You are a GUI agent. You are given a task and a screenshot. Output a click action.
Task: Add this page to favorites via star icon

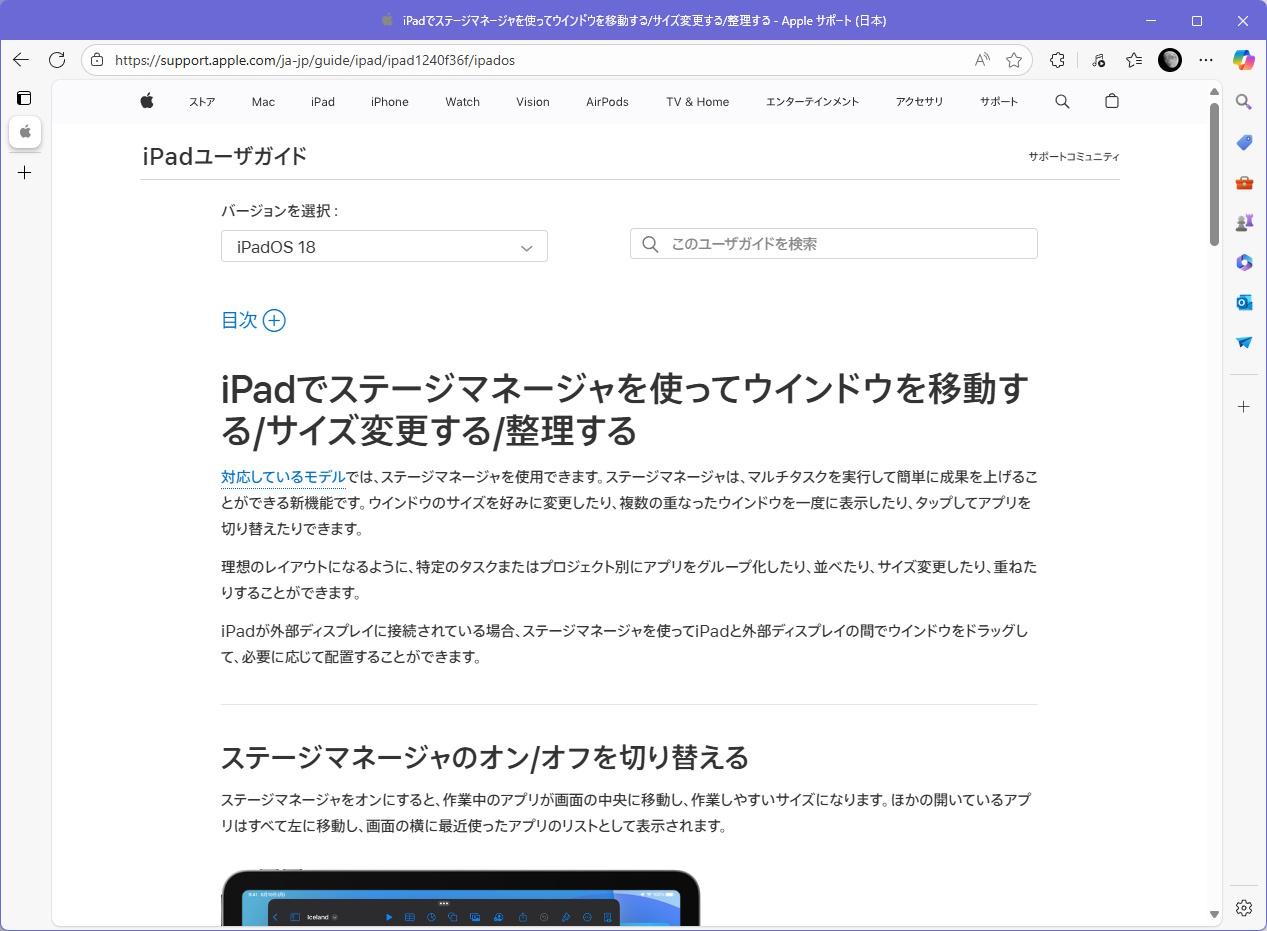(1014, 60)
